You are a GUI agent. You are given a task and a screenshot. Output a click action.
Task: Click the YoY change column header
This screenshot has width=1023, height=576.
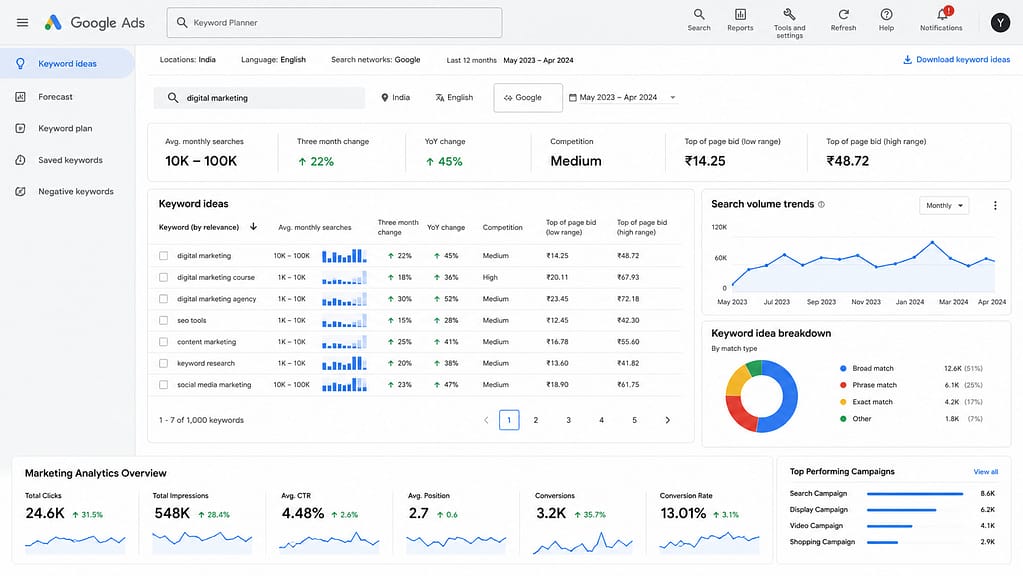[446, 228]
